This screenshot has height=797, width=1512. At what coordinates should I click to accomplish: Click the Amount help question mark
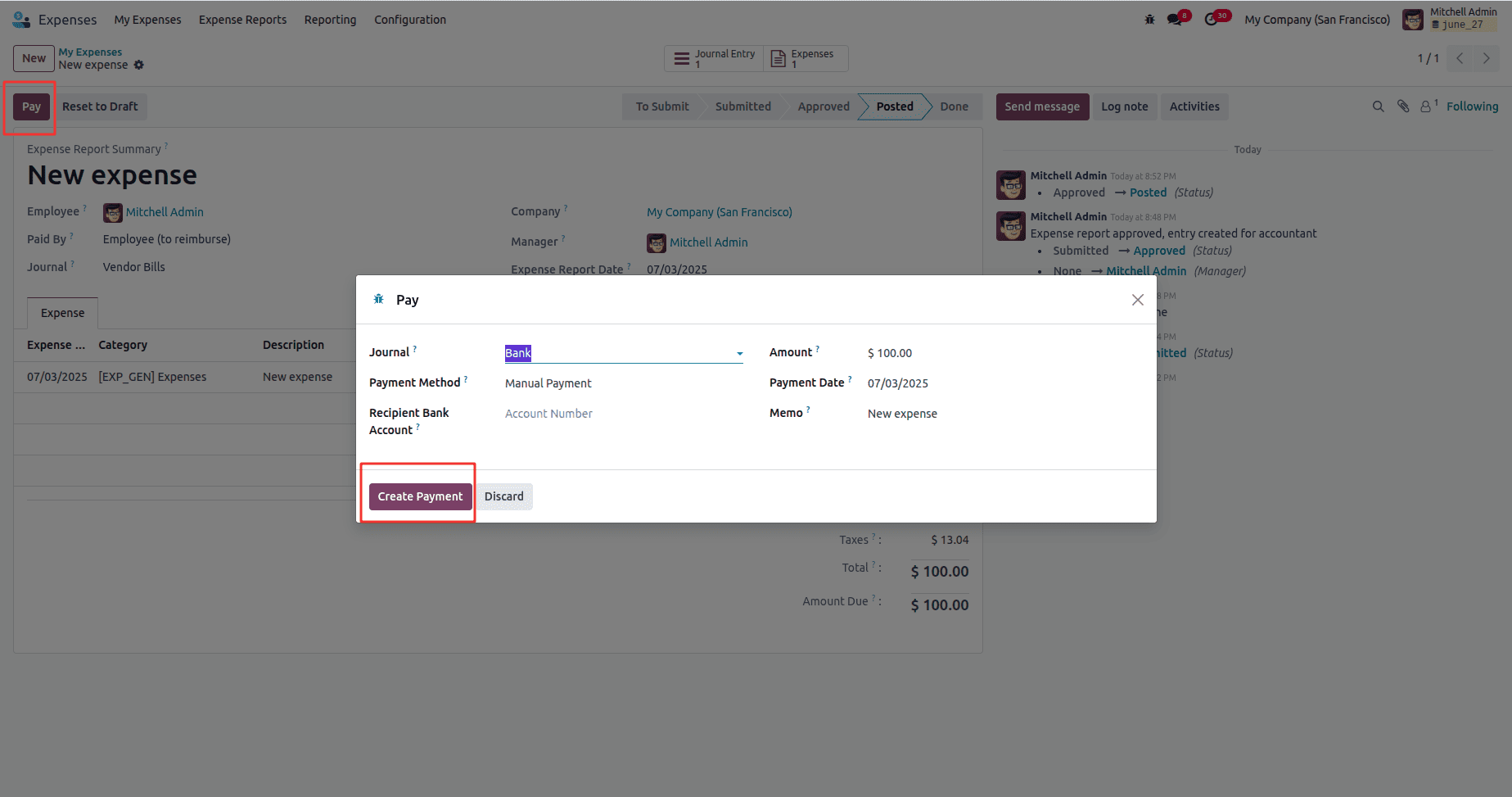pos(818,349)
